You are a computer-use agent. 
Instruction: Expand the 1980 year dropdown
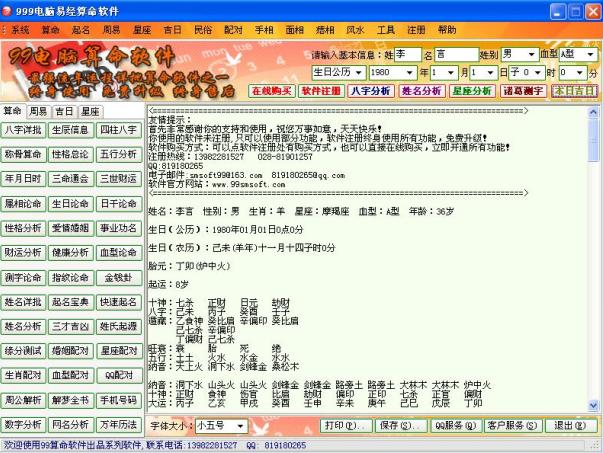click(x=412, y=72)
